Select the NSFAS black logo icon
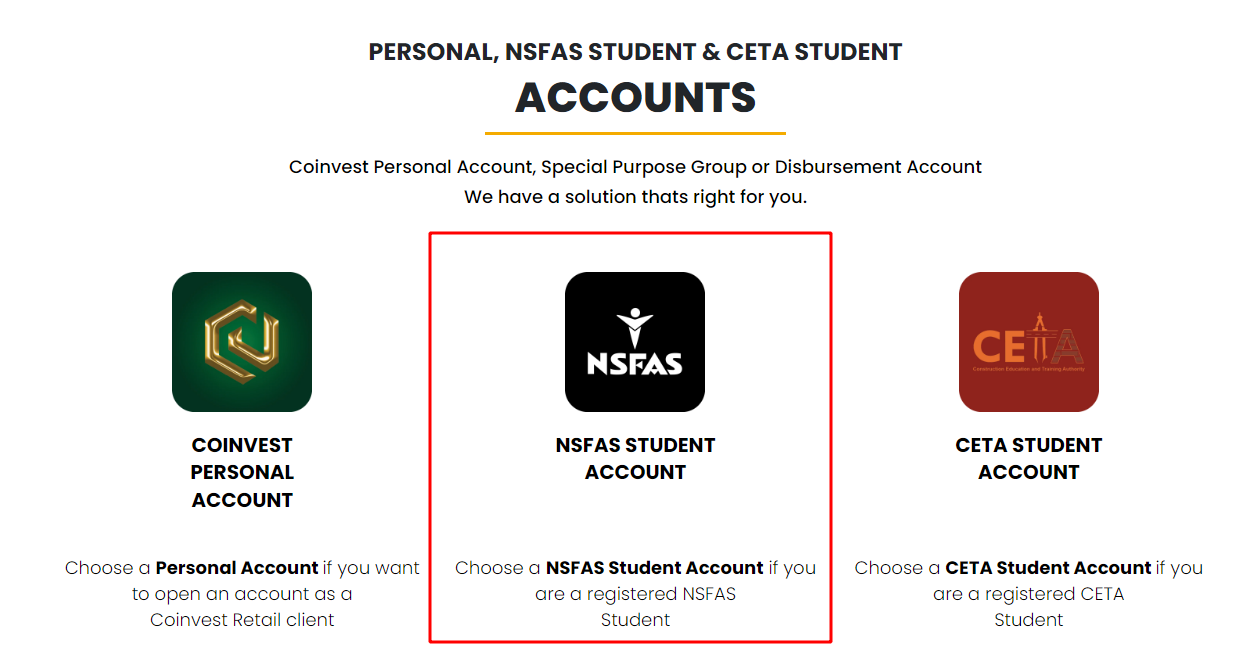 click(x=635, y=342)
